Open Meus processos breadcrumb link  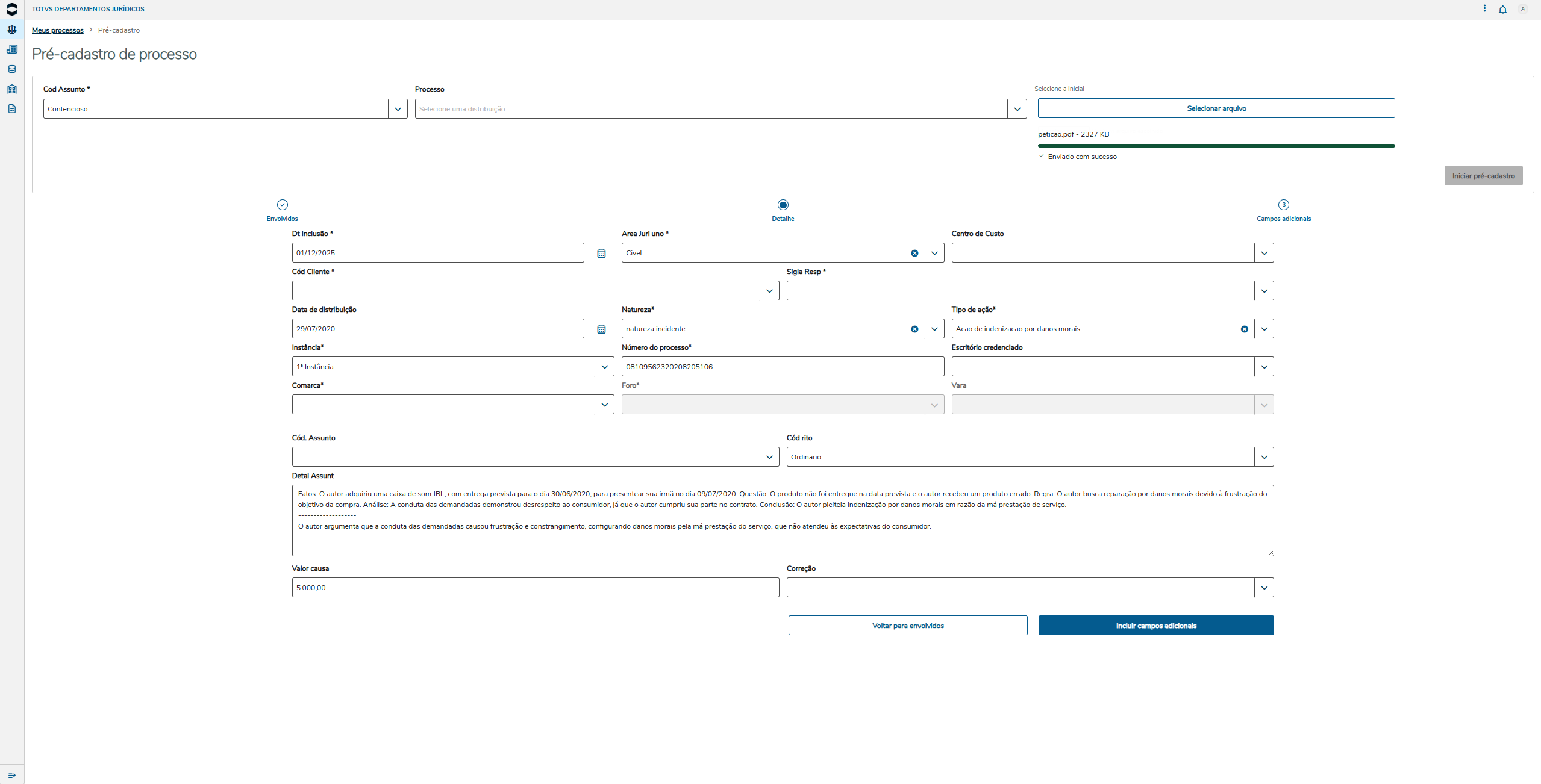click(58, 30)
